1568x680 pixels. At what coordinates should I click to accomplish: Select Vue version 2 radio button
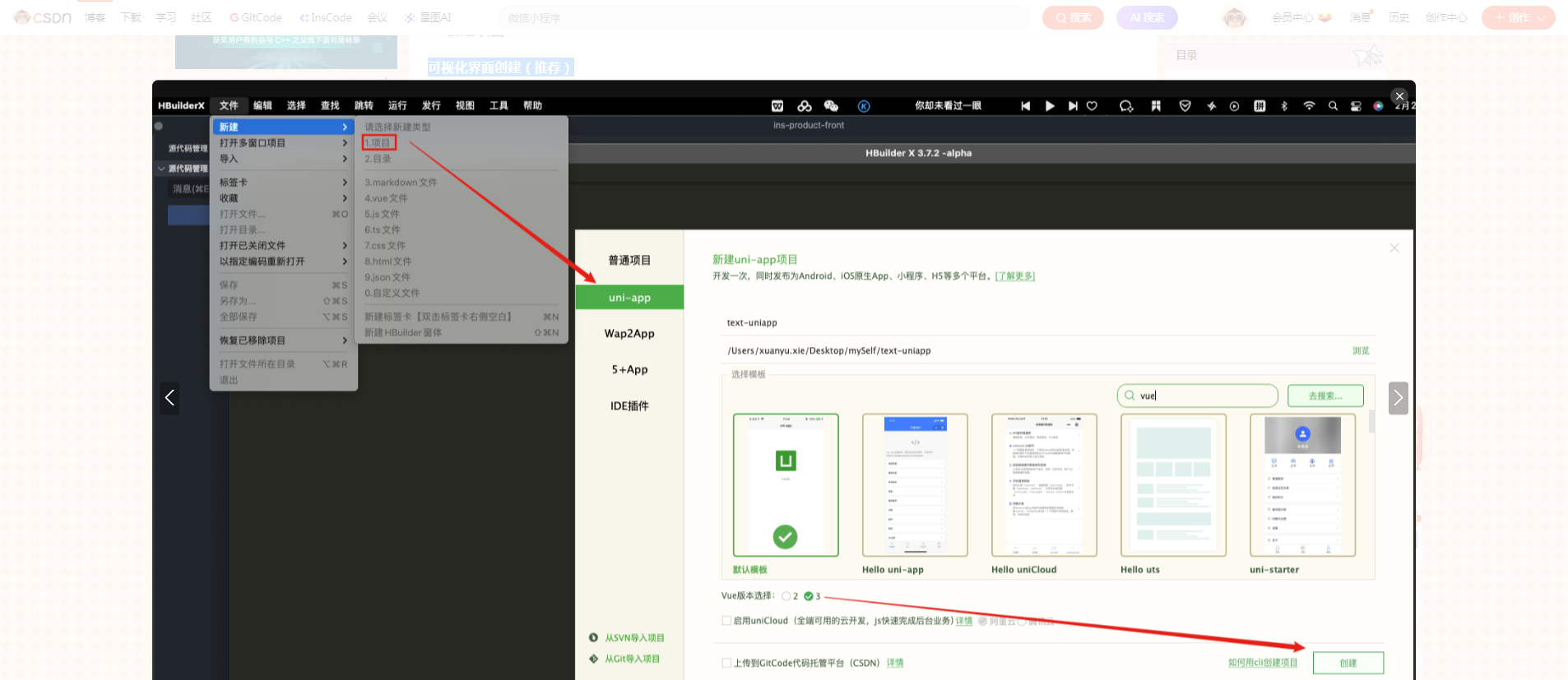(786, 596)
